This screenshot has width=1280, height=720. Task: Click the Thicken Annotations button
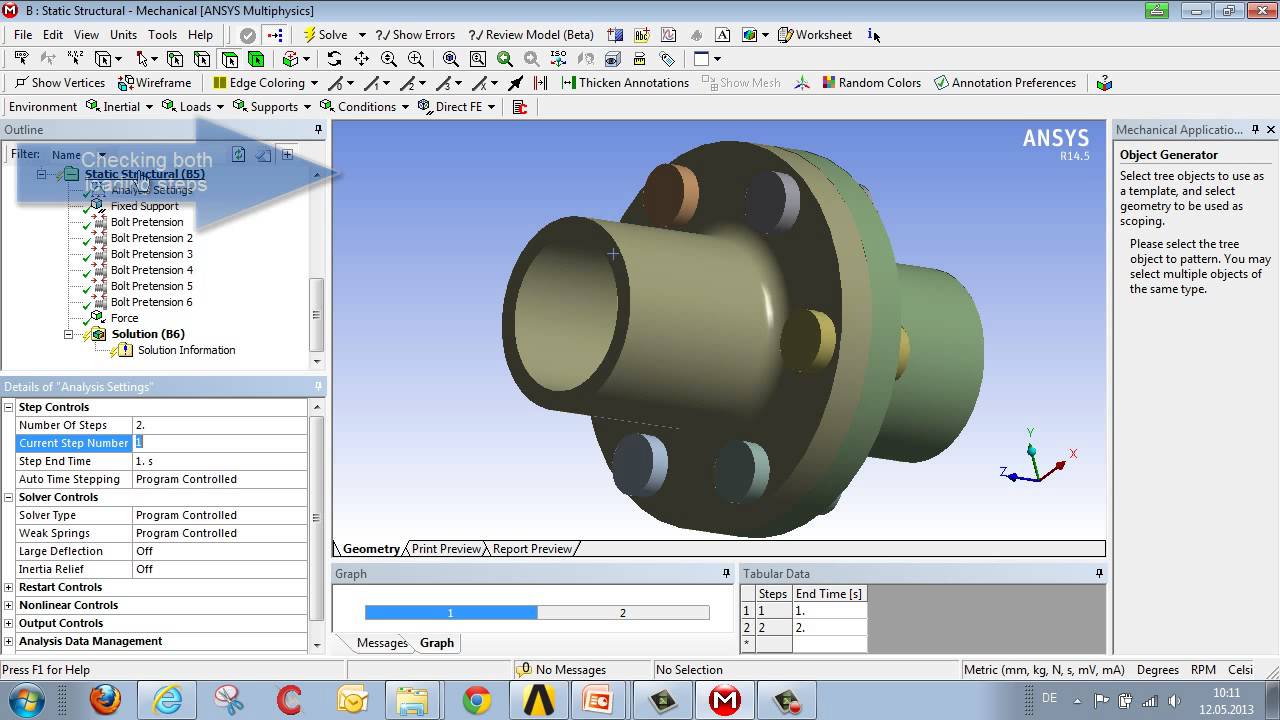[x=625, y=83]
